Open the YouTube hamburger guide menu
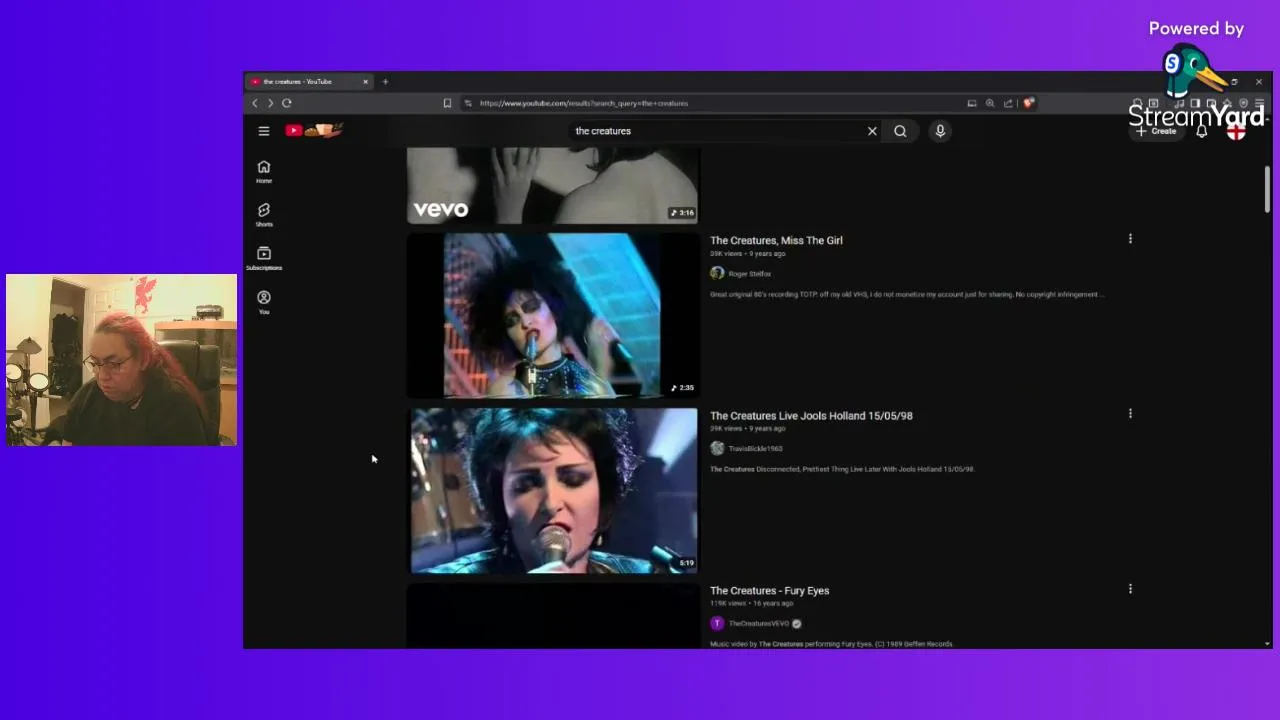This screenshot has height=720, width=1280. pyautogui.click(x=264, y=131)
